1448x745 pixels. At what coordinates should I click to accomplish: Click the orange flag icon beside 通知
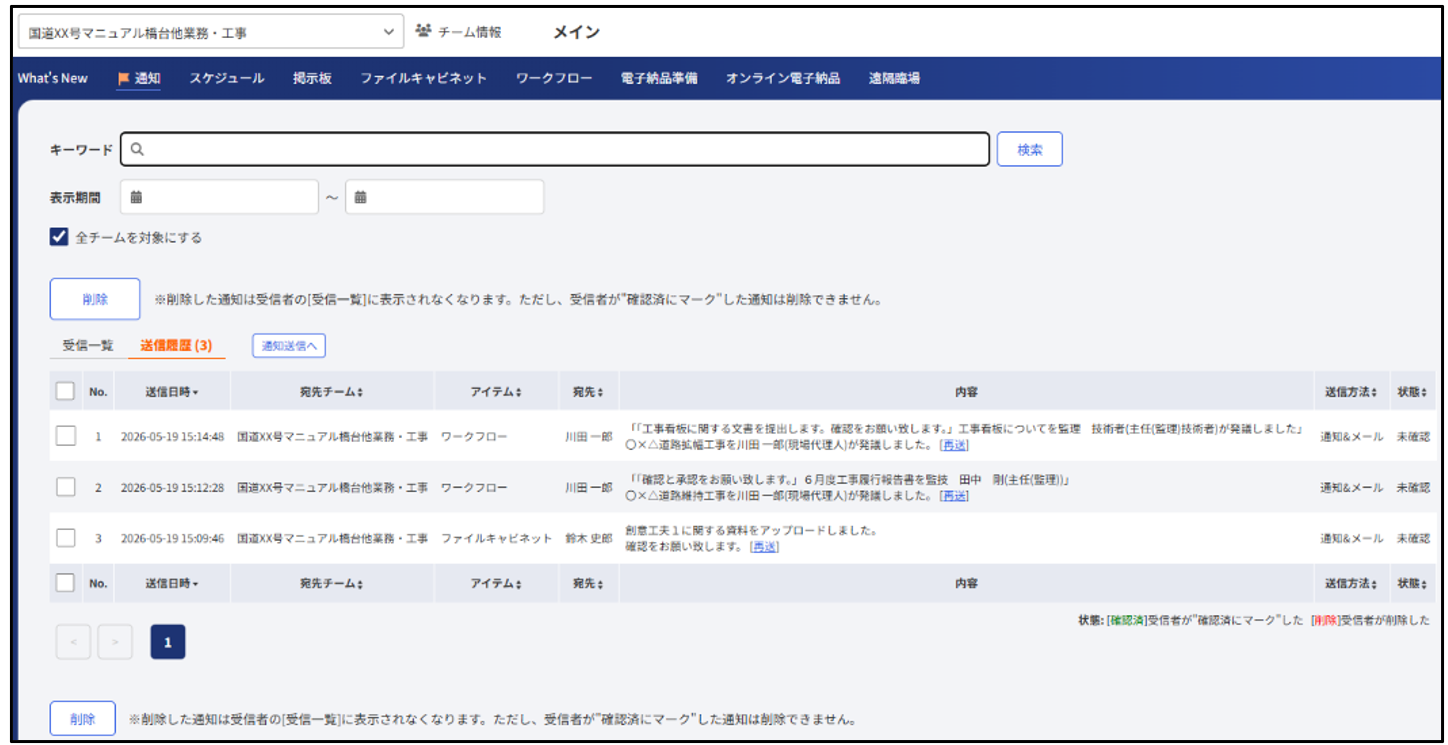tap(124, 78)
